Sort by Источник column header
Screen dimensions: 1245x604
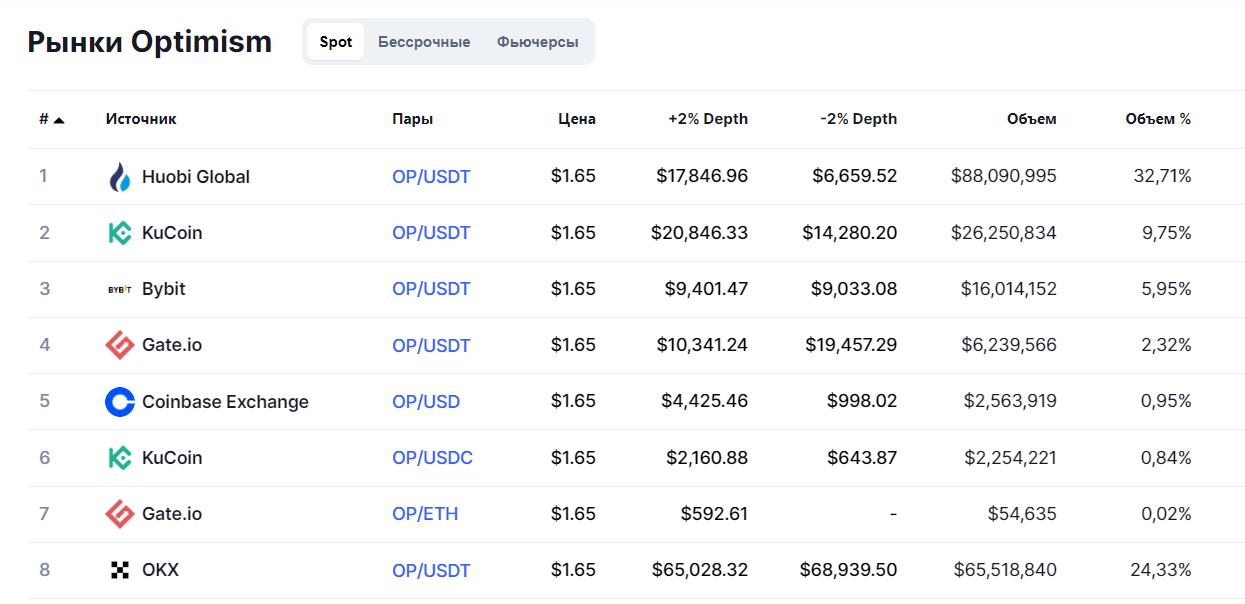141,119
